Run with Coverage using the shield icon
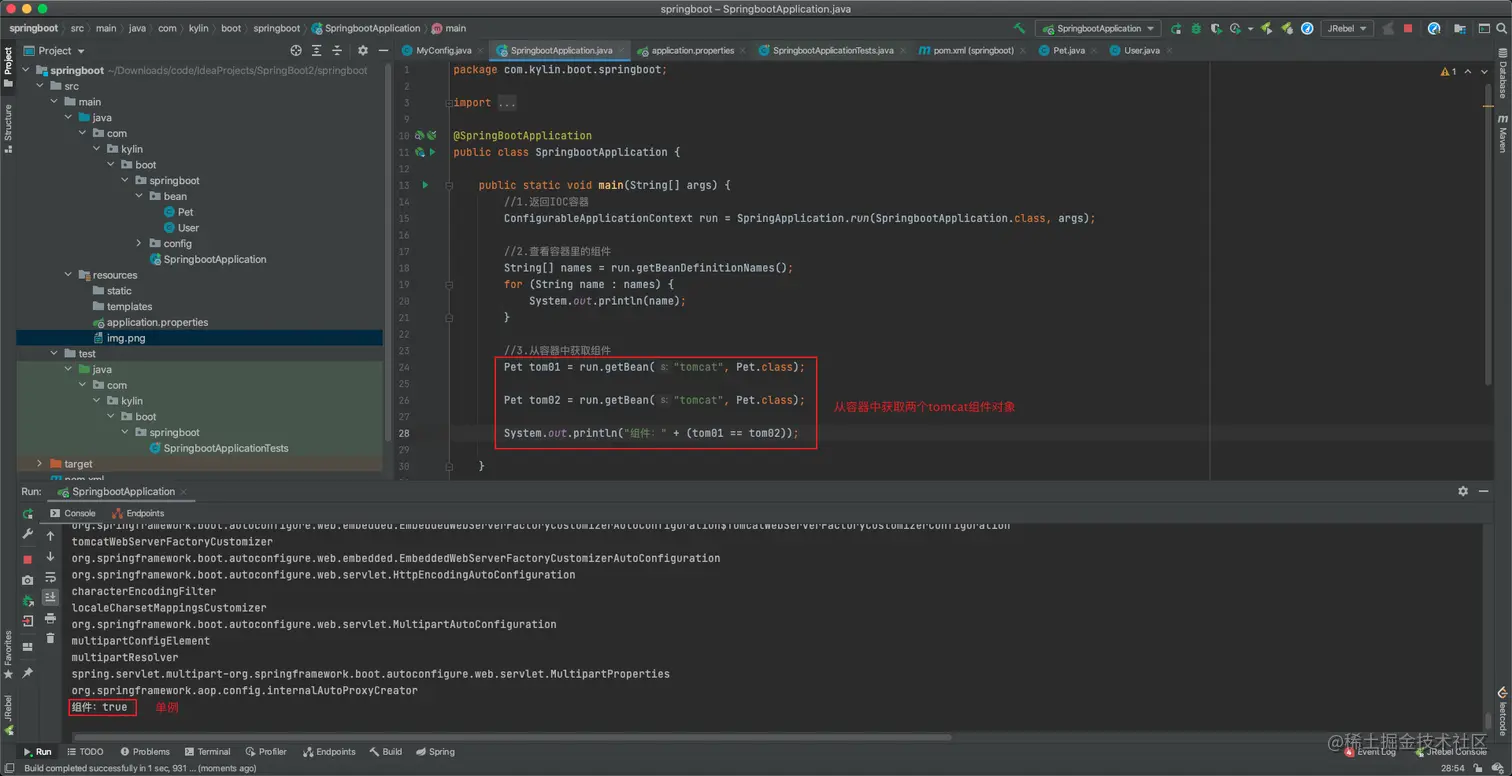Image resolution: width=1512 pixels, height=776 pixels. 1216,29
